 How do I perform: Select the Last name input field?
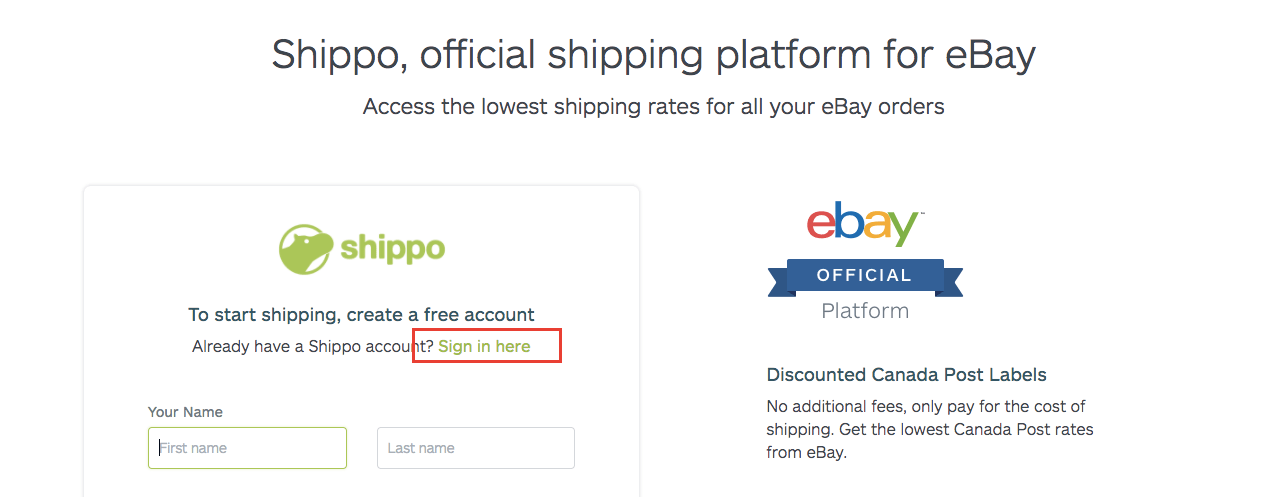(x=475, y=448)
